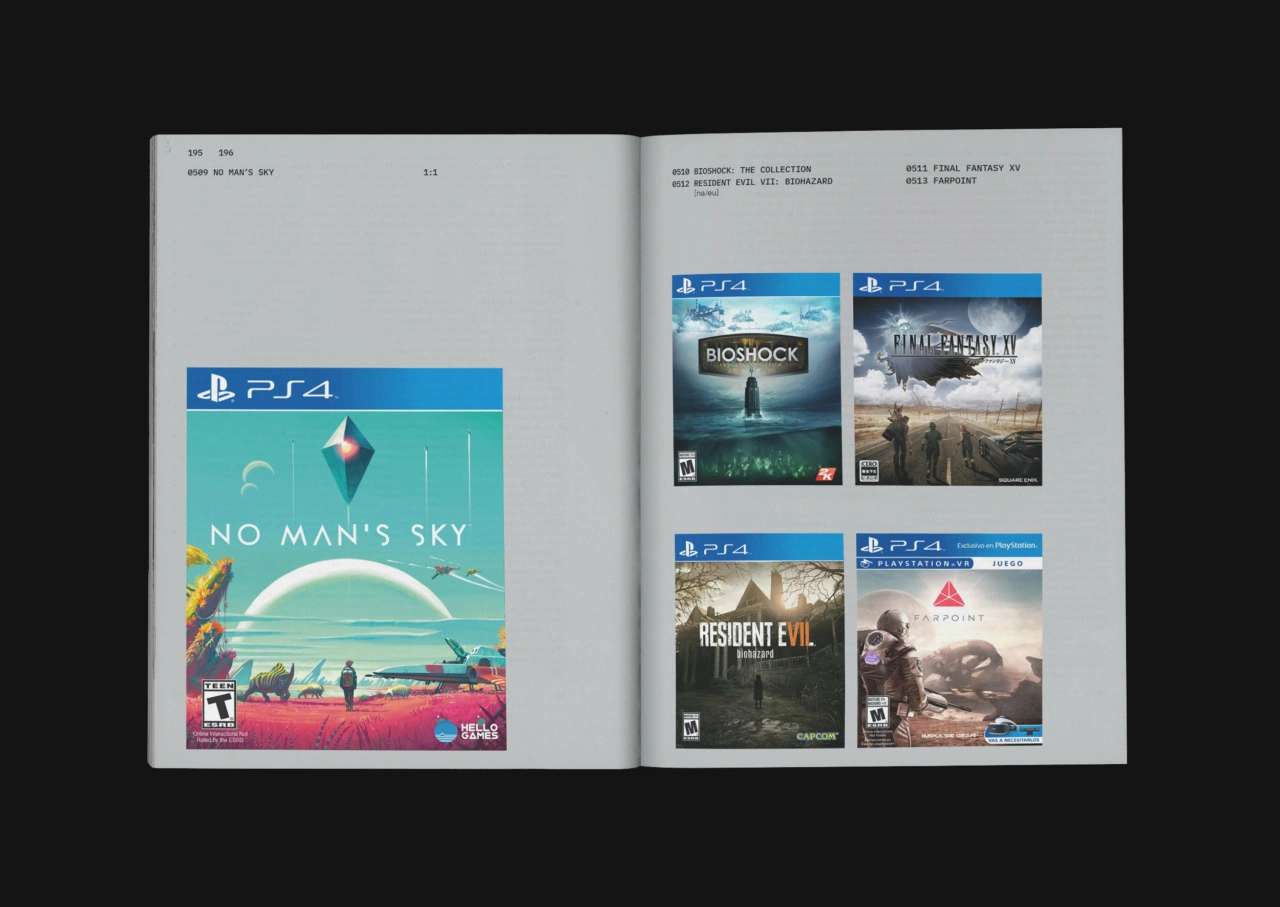The image size is (1280, 907).
Task: Click the PS4 logo on the Farpoint cover
Action: [901, 546]
